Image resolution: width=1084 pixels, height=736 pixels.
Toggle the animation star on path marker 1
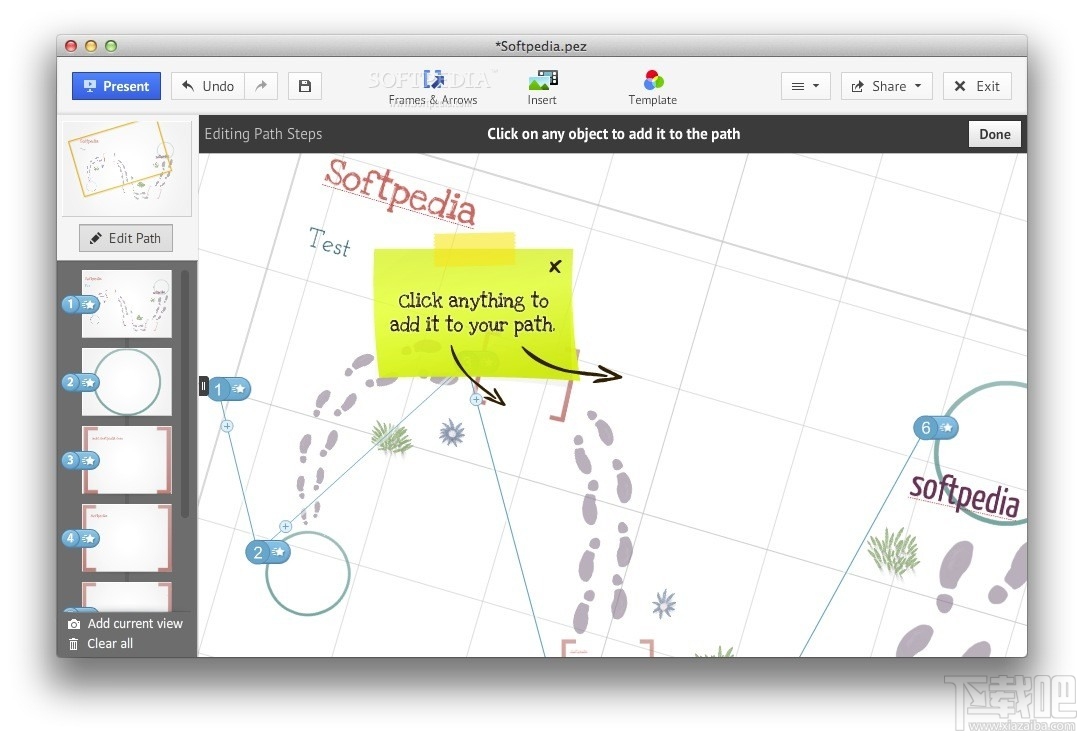[237, 389]
